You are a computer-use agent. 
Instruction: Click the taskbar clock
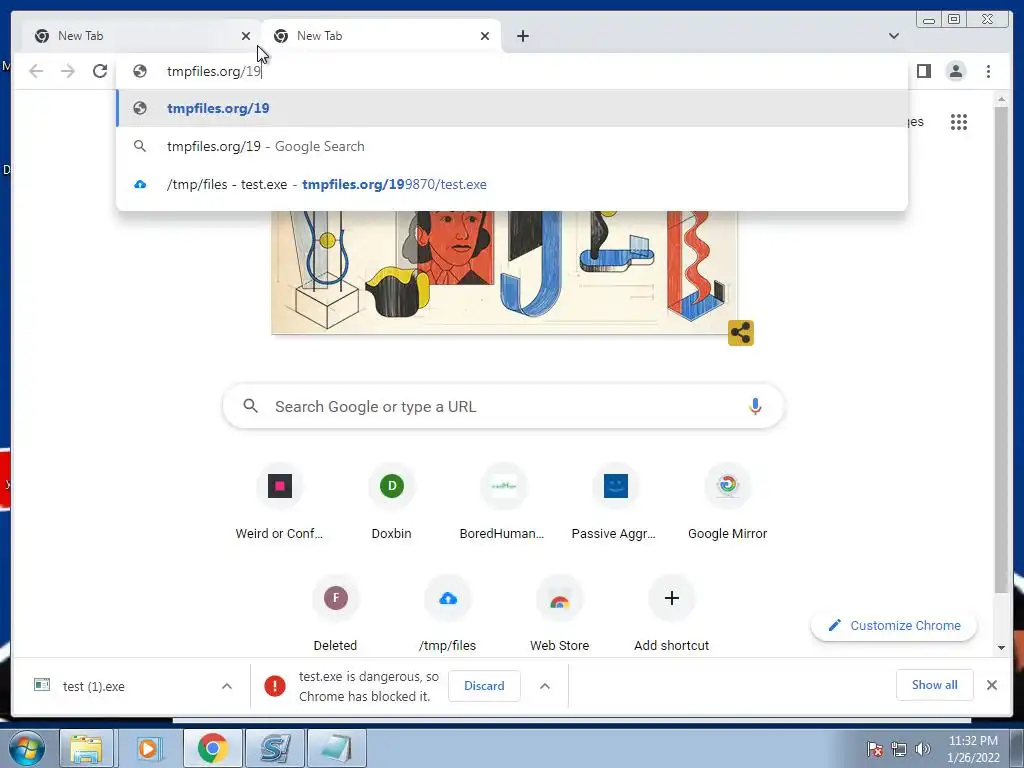point(973,749)
